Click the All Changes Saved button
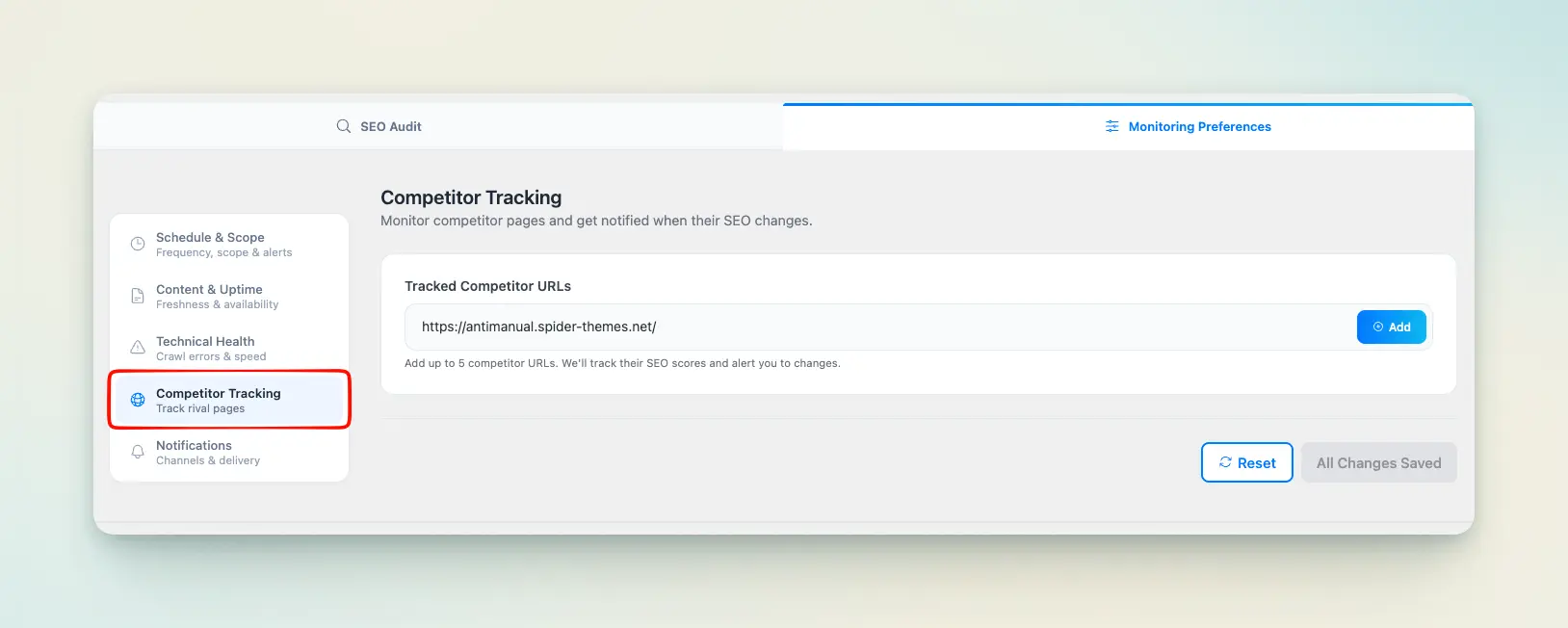Image resolution: width=1568 pixels, height=628 pixels. (x=1378, y=463)
